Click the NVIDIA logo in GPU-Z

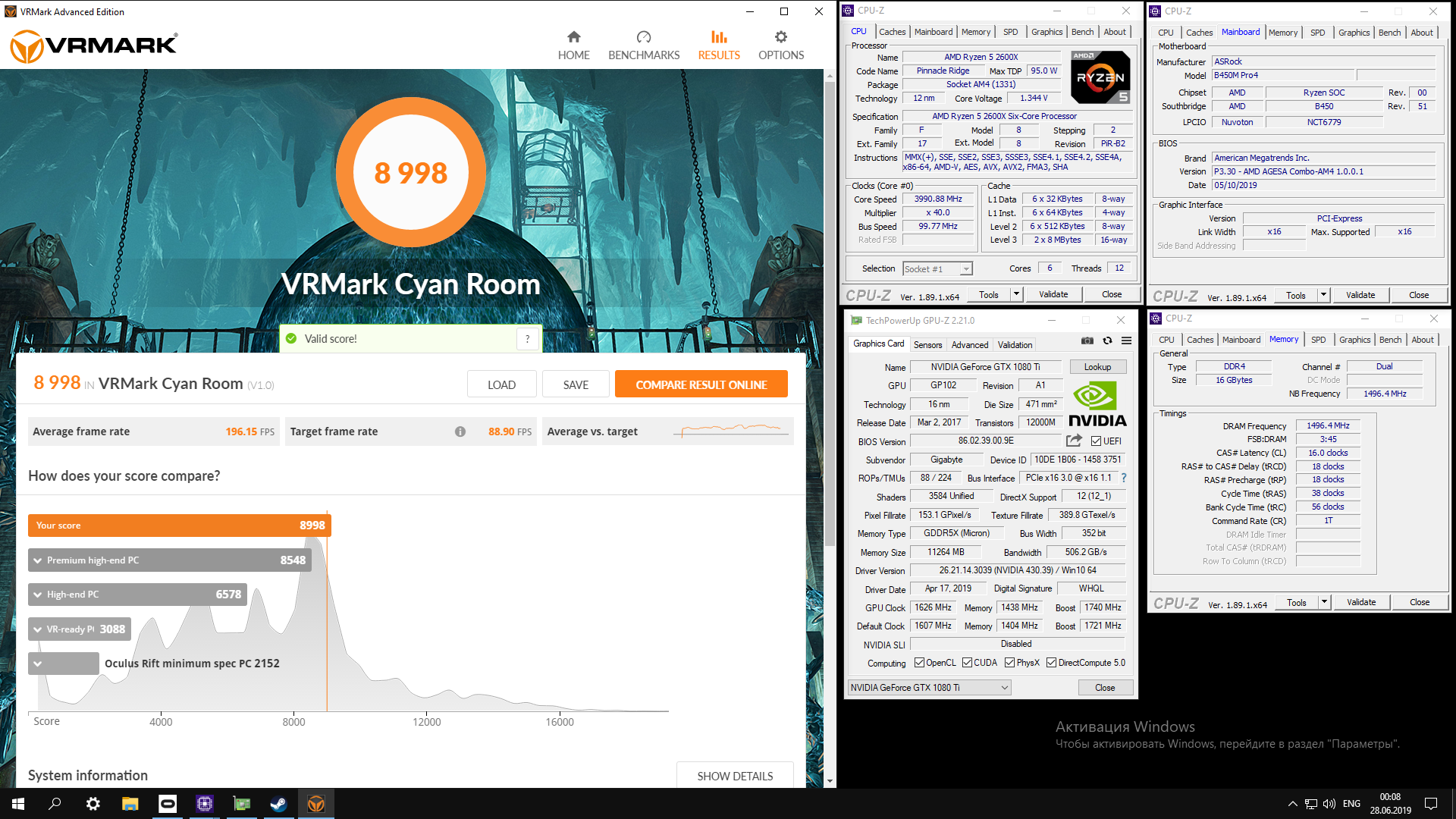click(x=1097, y=405)
